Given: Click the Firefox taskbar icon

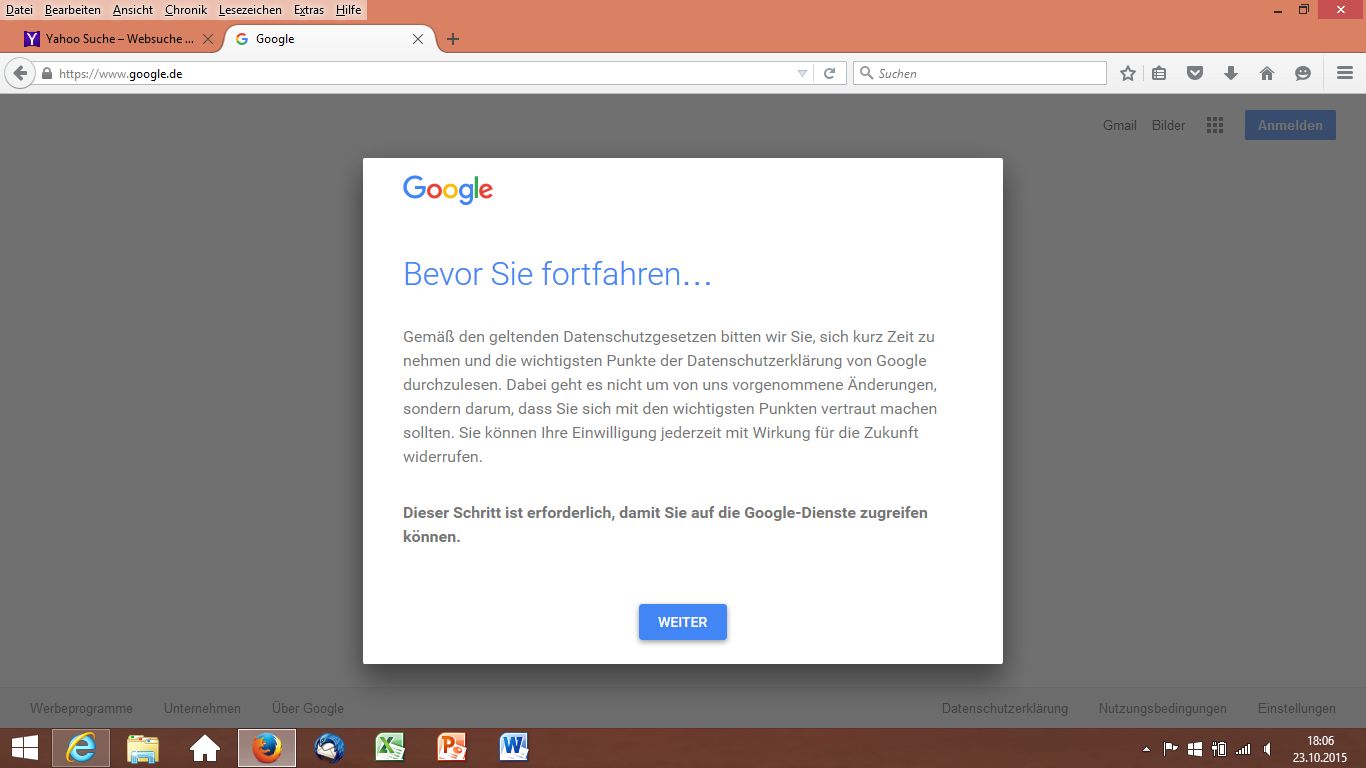Looking at the screenshot, I should (x=267, y=748).
